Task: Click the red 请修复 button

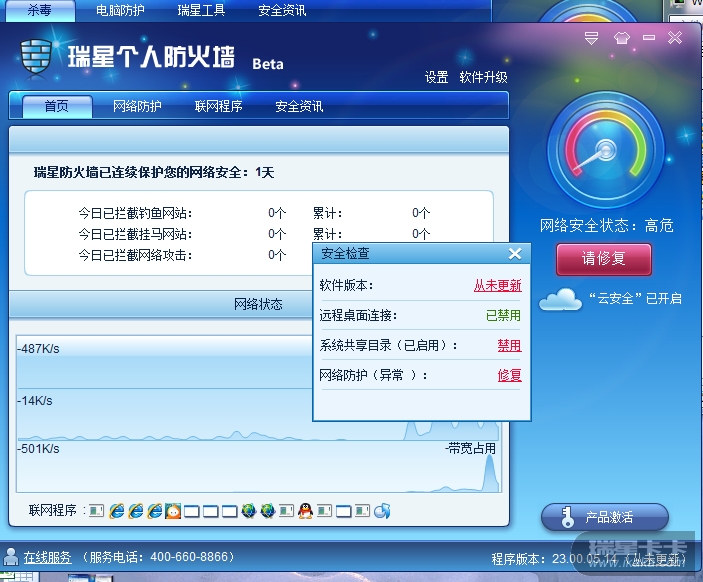Action: coord(603,259)
